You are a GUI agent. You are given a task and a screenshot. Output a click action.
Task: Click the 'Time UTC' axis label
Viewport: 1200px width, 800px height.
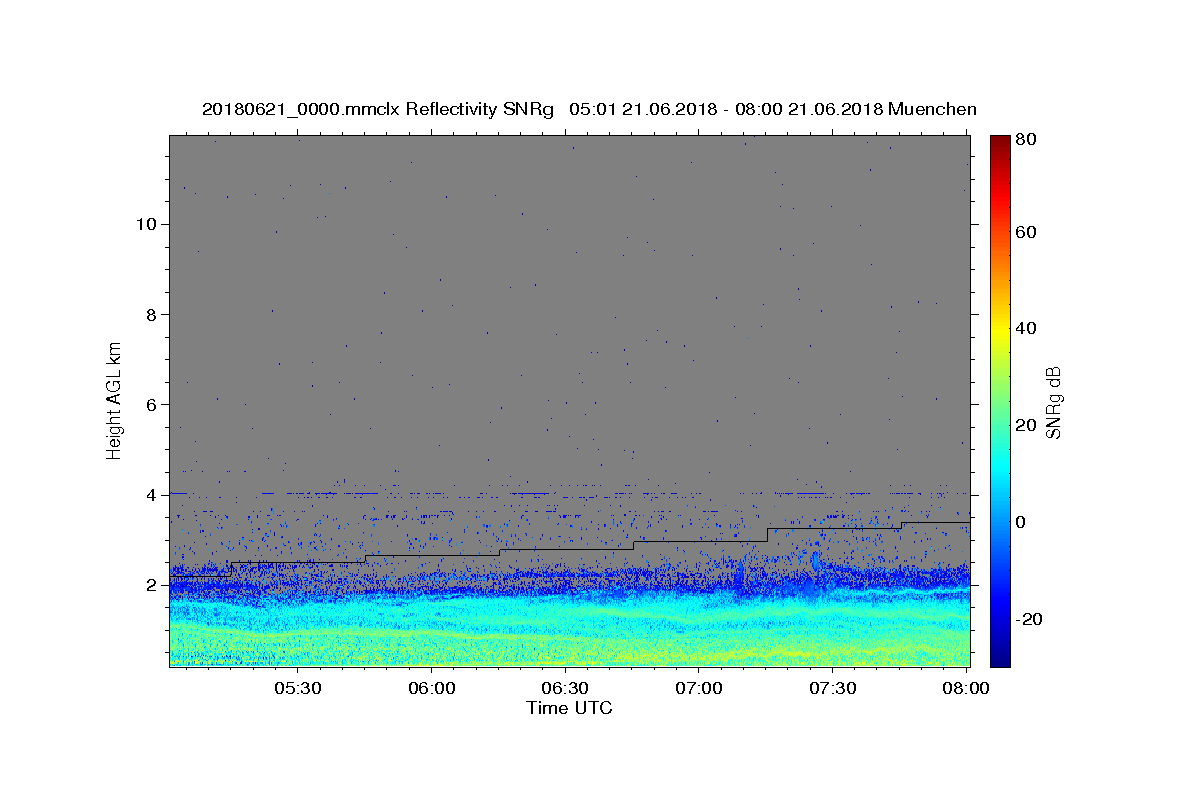[x=569, y=708]
